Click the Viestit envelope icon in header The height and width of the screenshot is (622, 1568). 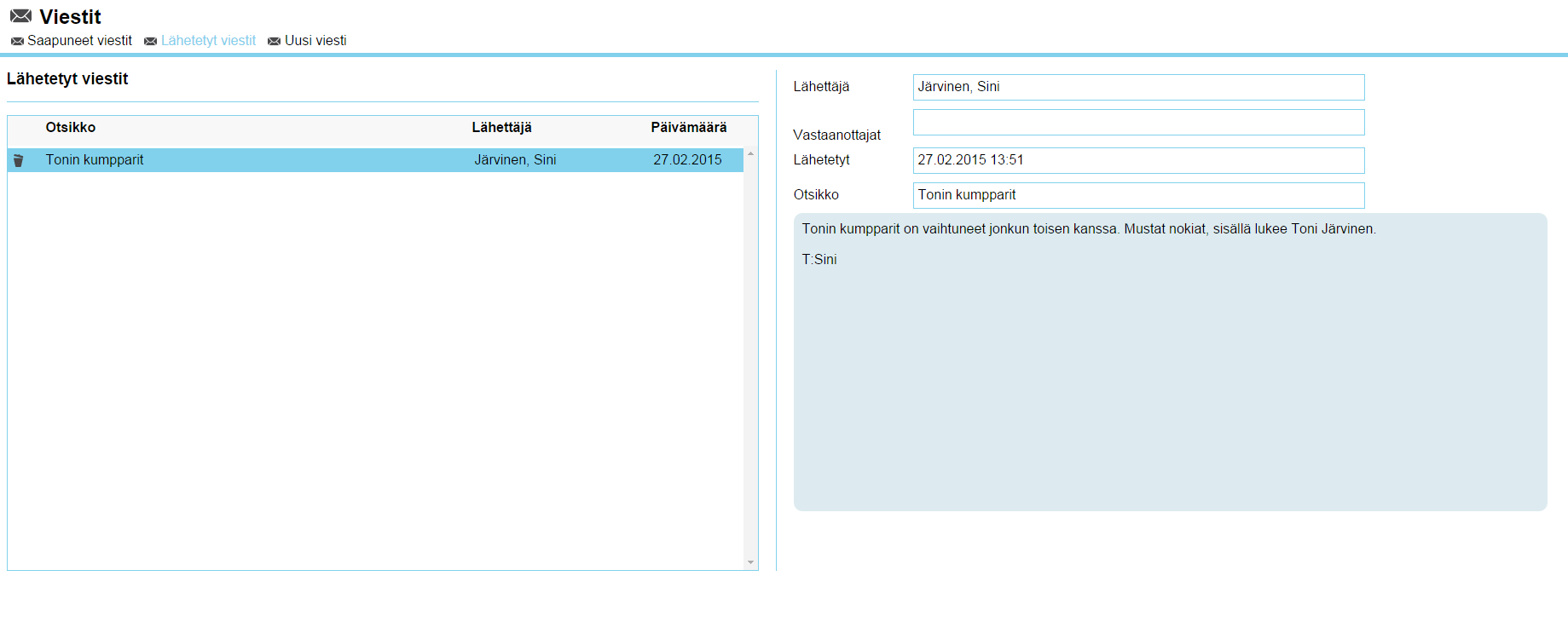pos(21,16)
